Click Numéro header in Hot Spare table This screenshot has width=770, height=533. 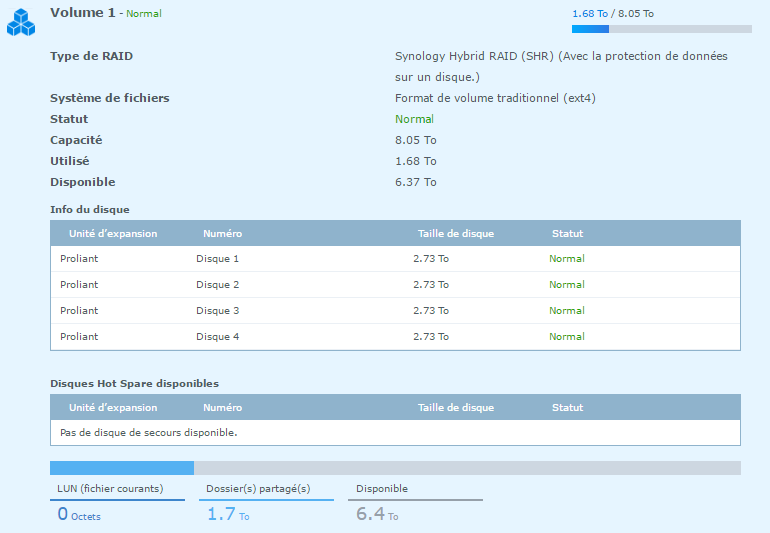pyautogui.click(x=222, y=407)
